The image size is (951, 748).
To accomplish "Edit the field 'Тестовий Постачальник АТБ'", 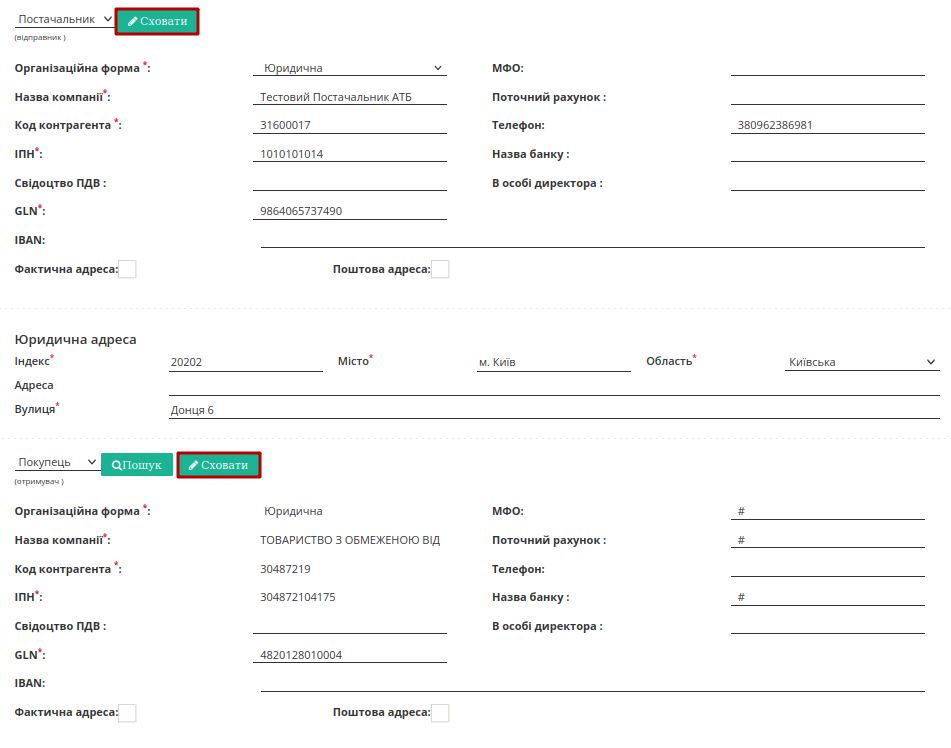I will point(350,97).
